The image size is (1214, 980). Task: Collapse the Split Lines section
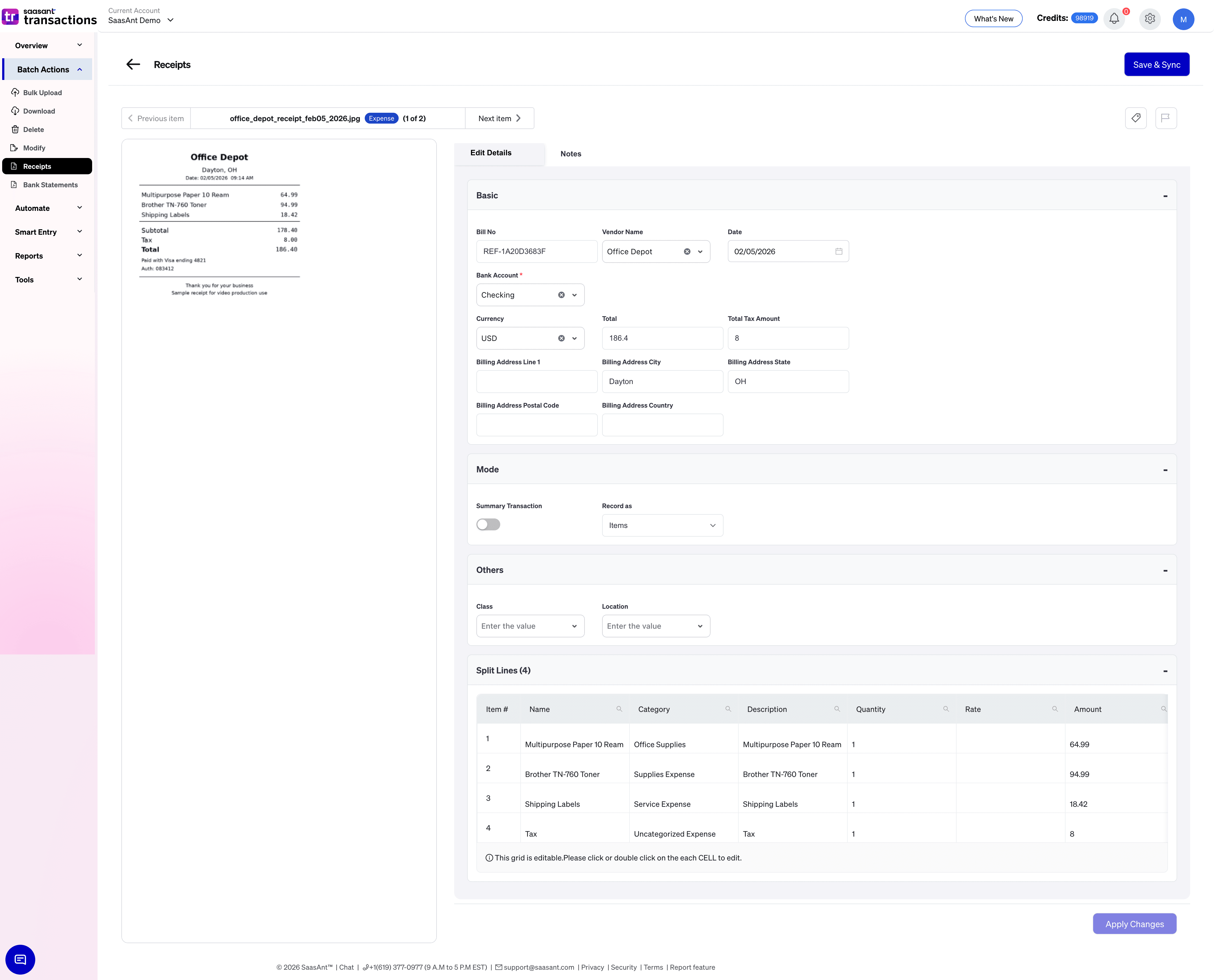click(x=1165, y=671)
